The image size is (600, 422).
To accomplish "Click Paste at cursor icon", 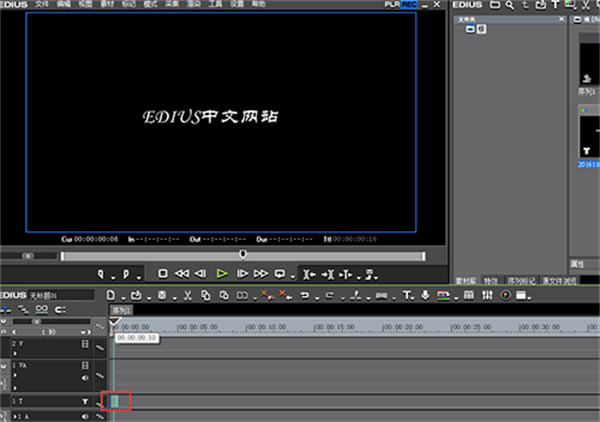I will tap(224, 295).
